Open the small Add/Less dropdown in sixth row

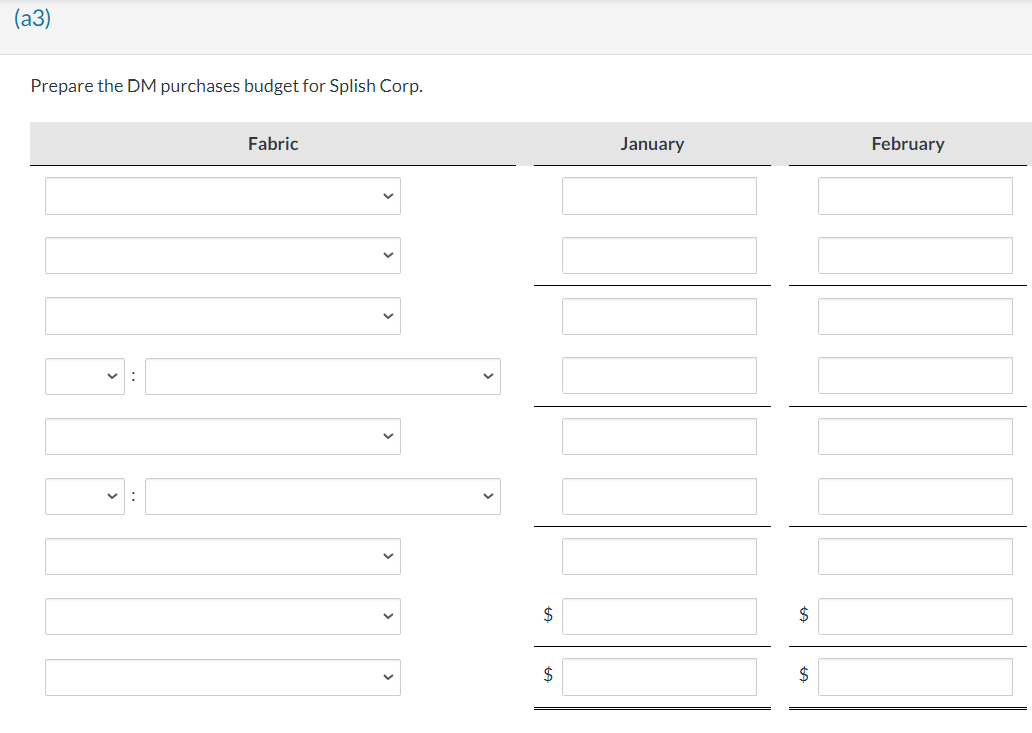click(x=85, y=496)
